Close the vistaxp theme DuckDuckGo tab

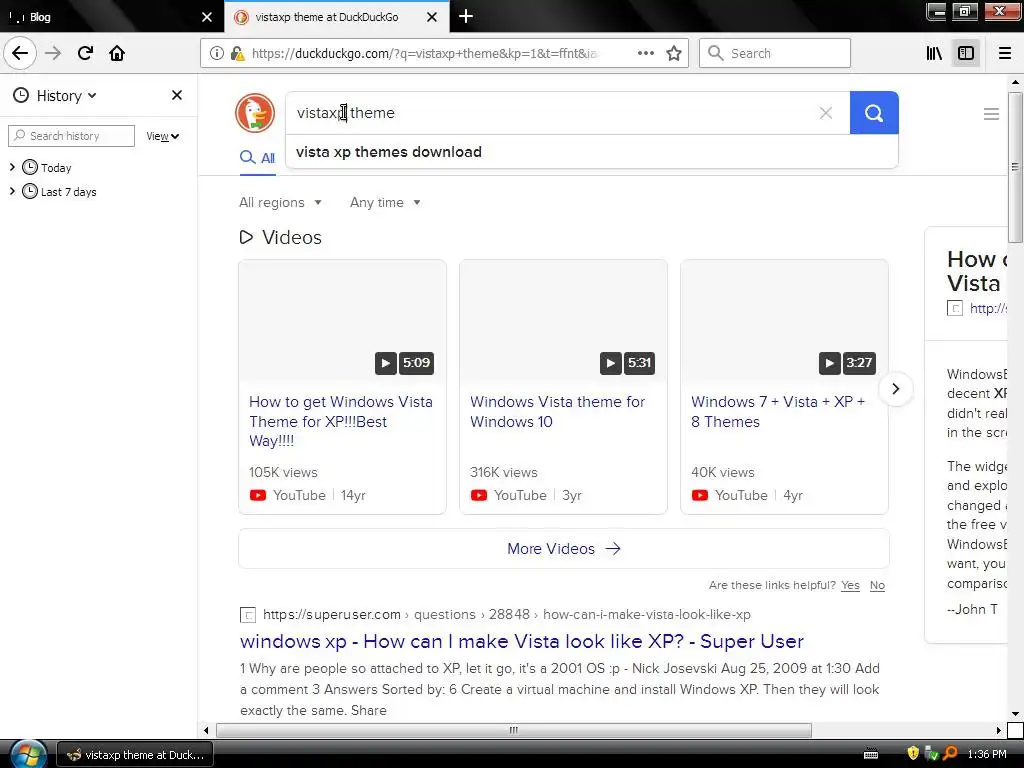coord(432,17)
